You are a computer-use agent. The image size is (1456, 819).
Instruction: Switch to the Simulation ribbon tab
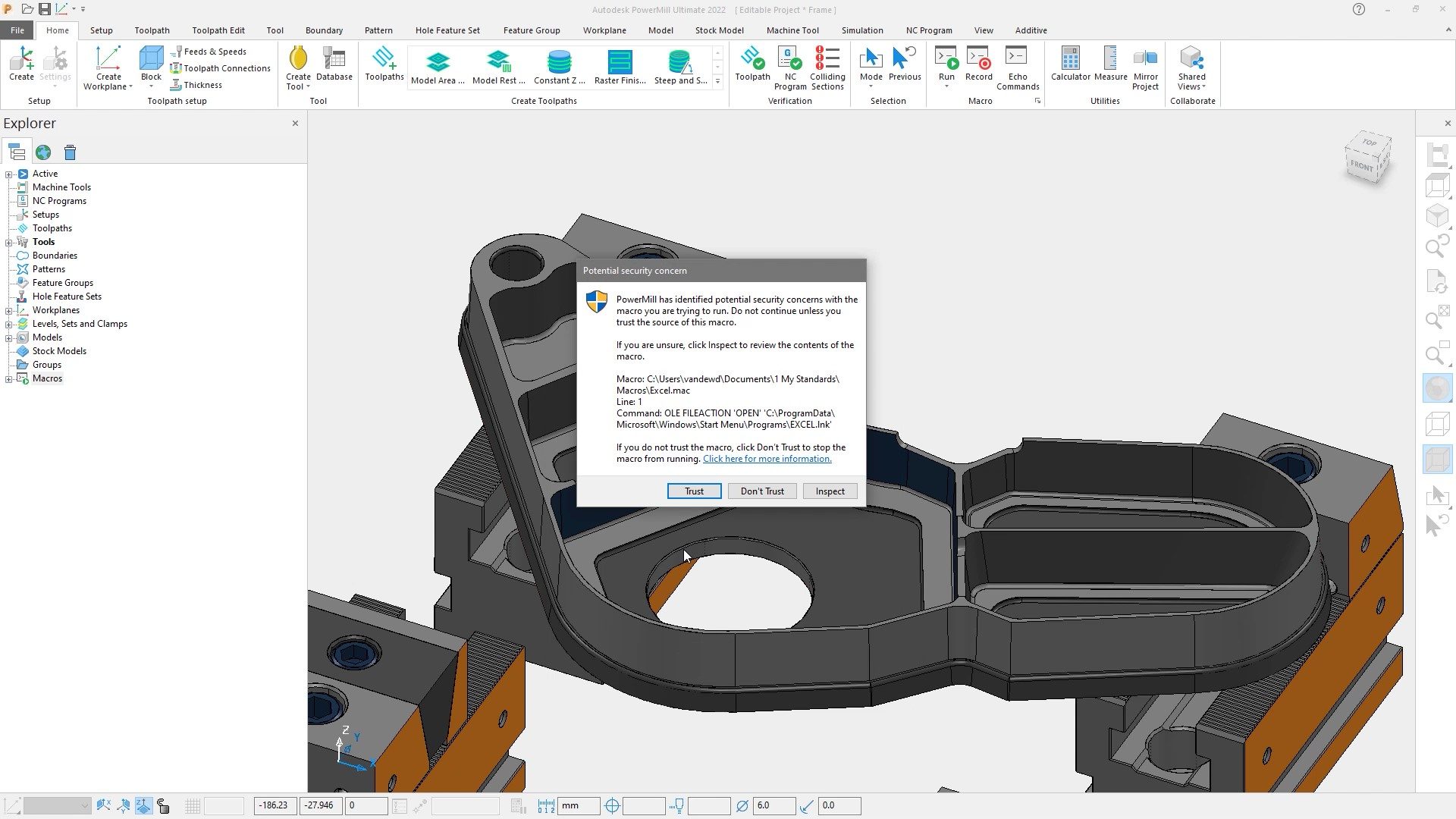click(861, 30)
